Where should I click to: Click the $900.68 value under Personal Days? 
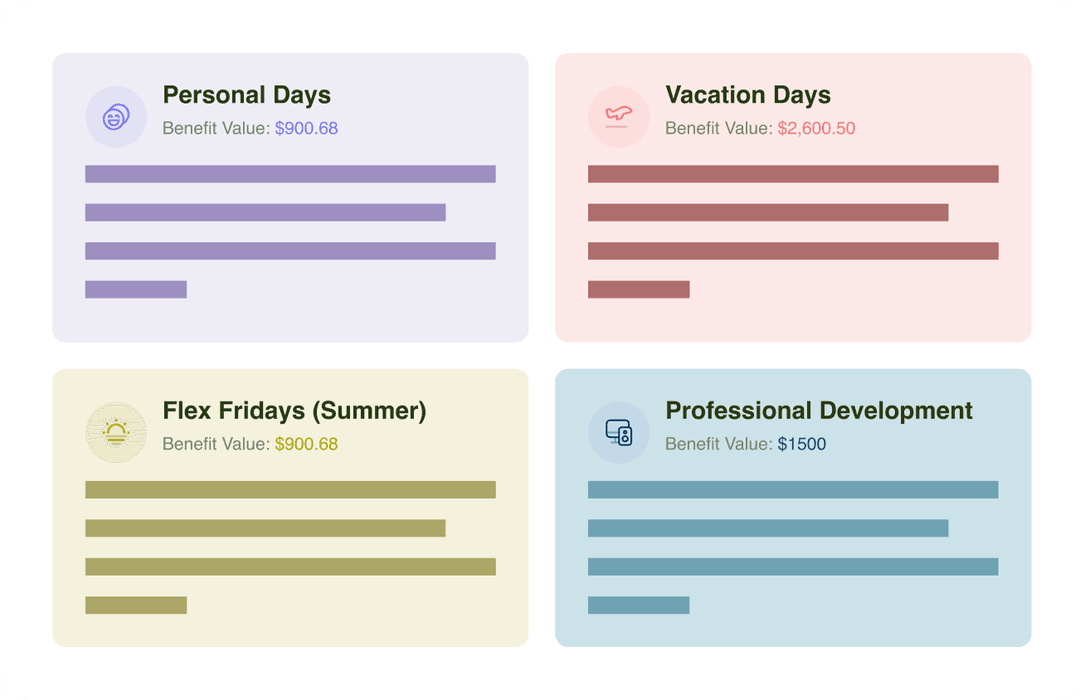[x=307, y=128]
